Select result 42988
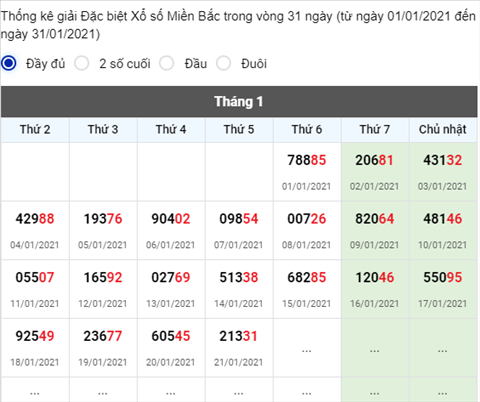480x402 pixels. pyautogui.click(x=35, y=219)
